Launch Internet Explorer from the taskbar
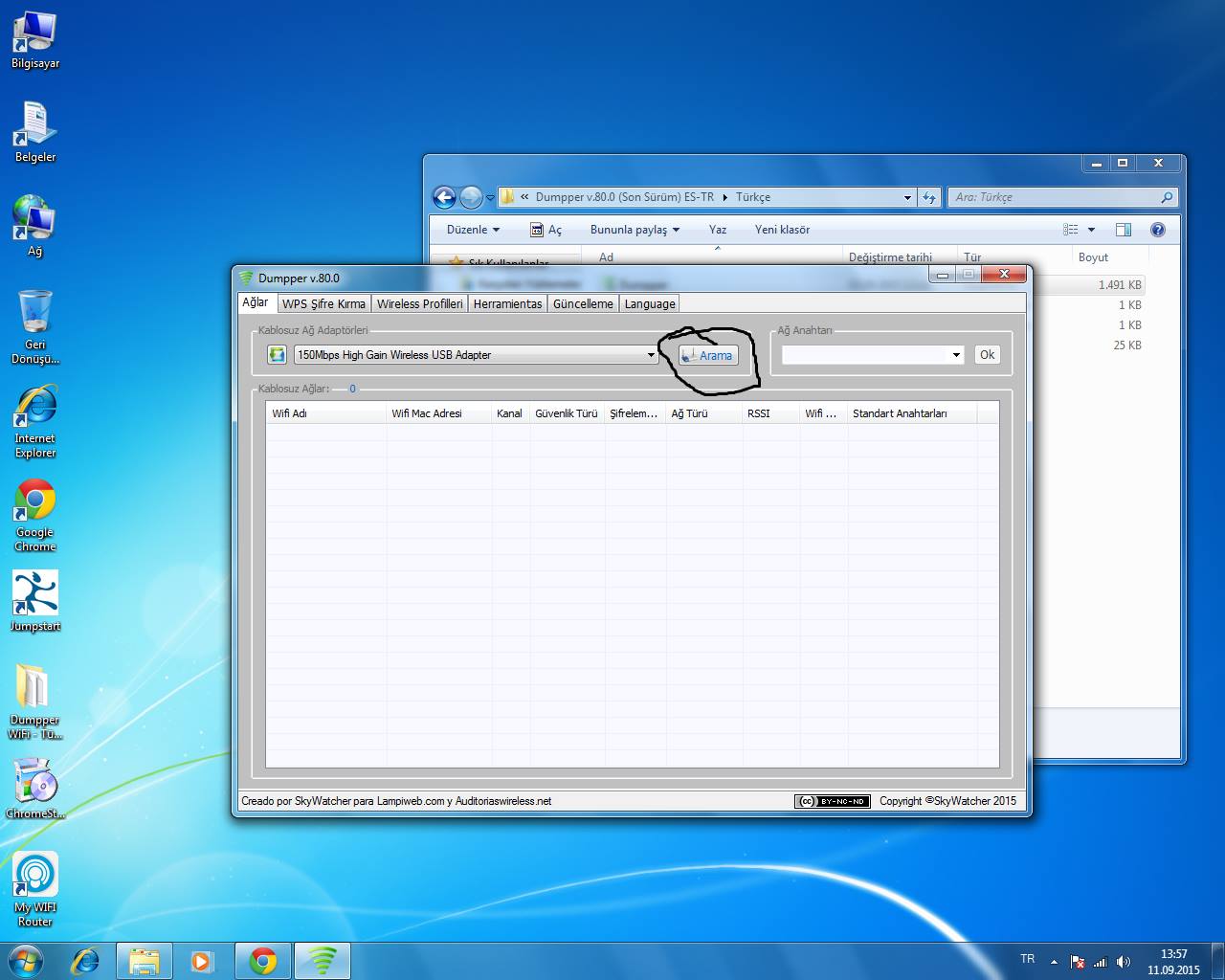This screenshot has height=980, width=1225. tap(86, 960)
